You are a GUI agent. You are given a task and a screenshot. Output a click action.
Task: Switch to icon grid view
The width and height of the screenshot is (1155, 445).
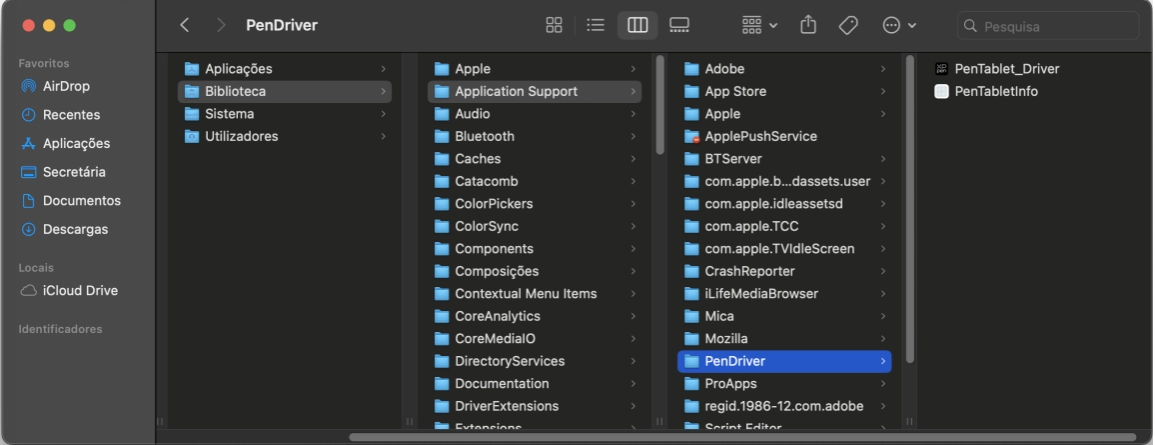coord(553,26)
